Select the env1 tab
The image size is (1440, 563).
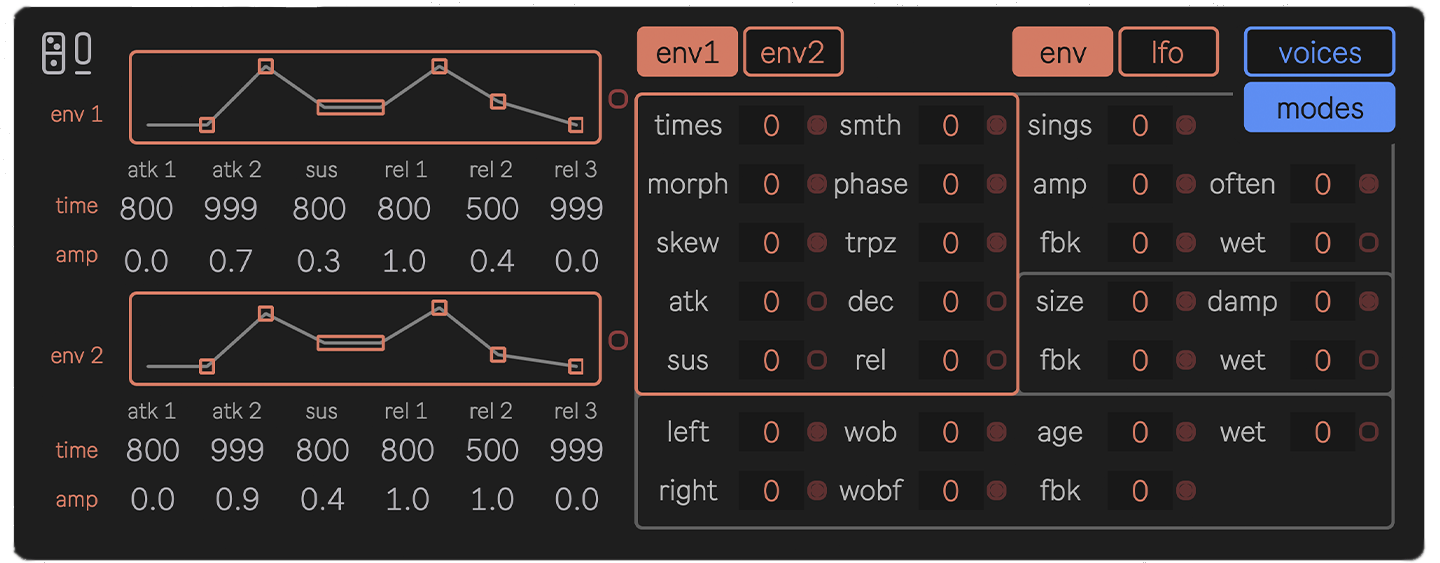click(x=687, y=52)
